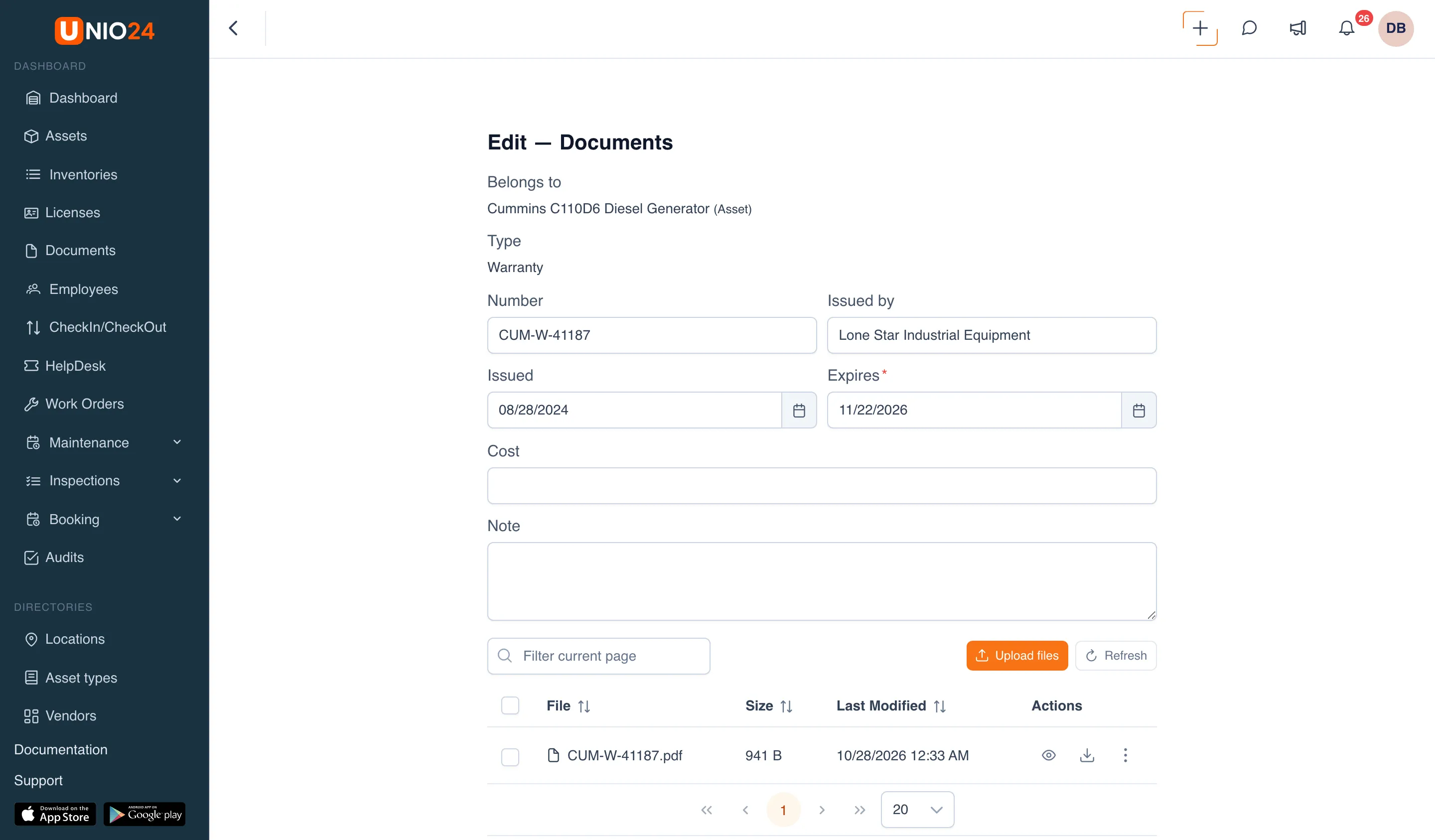Open the Issued date calendar picker

click(799, 410)
